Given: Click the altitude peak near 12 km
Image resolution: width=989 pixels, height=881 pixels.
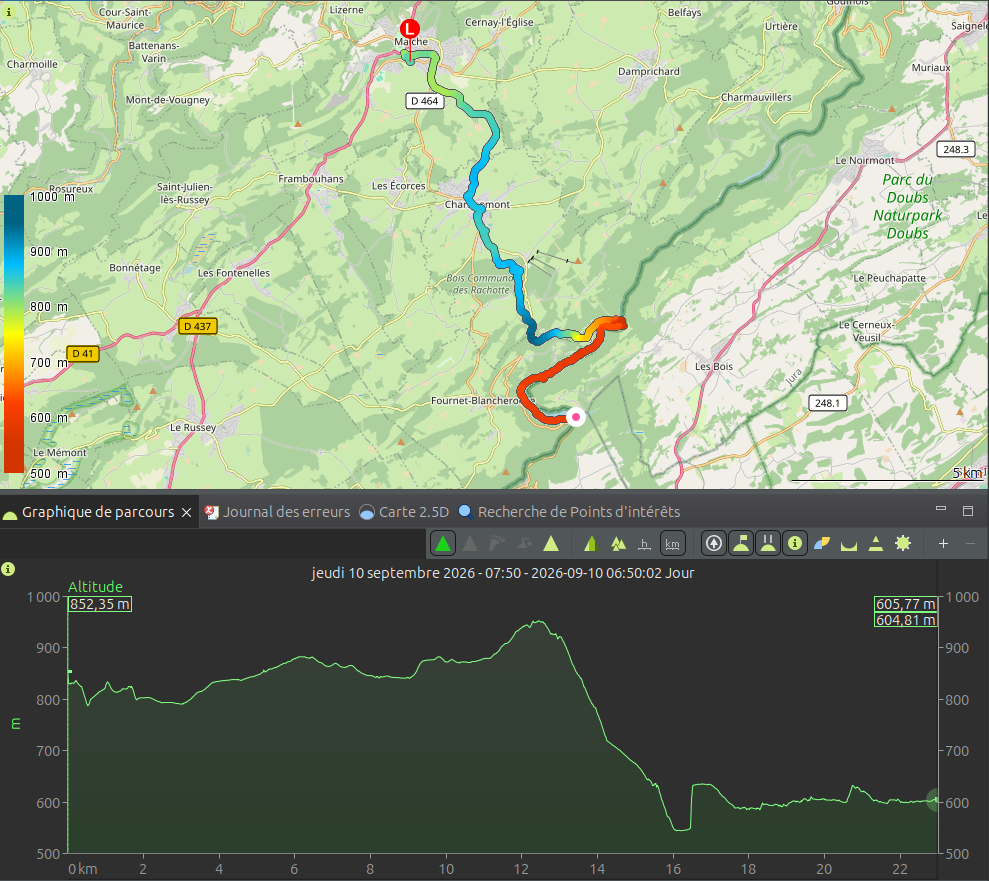Looking at the screenshot, I should point(539,622).
